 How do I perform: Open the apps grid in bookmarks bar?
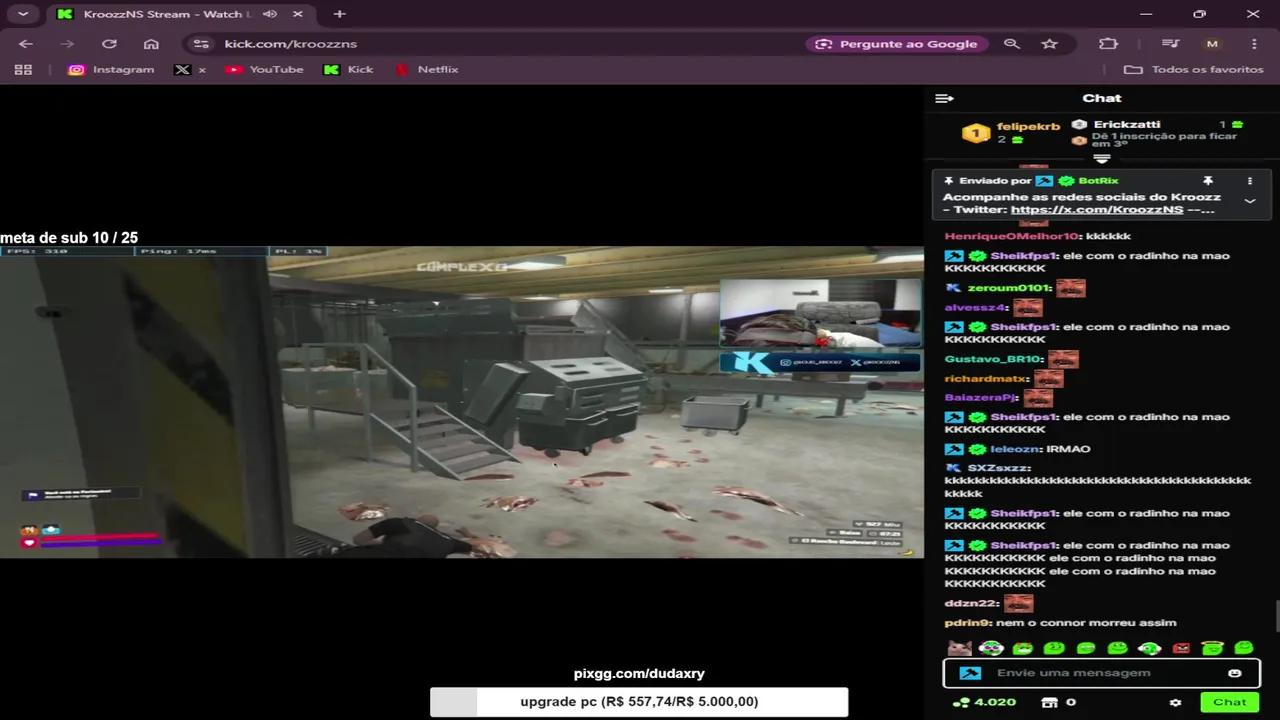click(24, 70)
